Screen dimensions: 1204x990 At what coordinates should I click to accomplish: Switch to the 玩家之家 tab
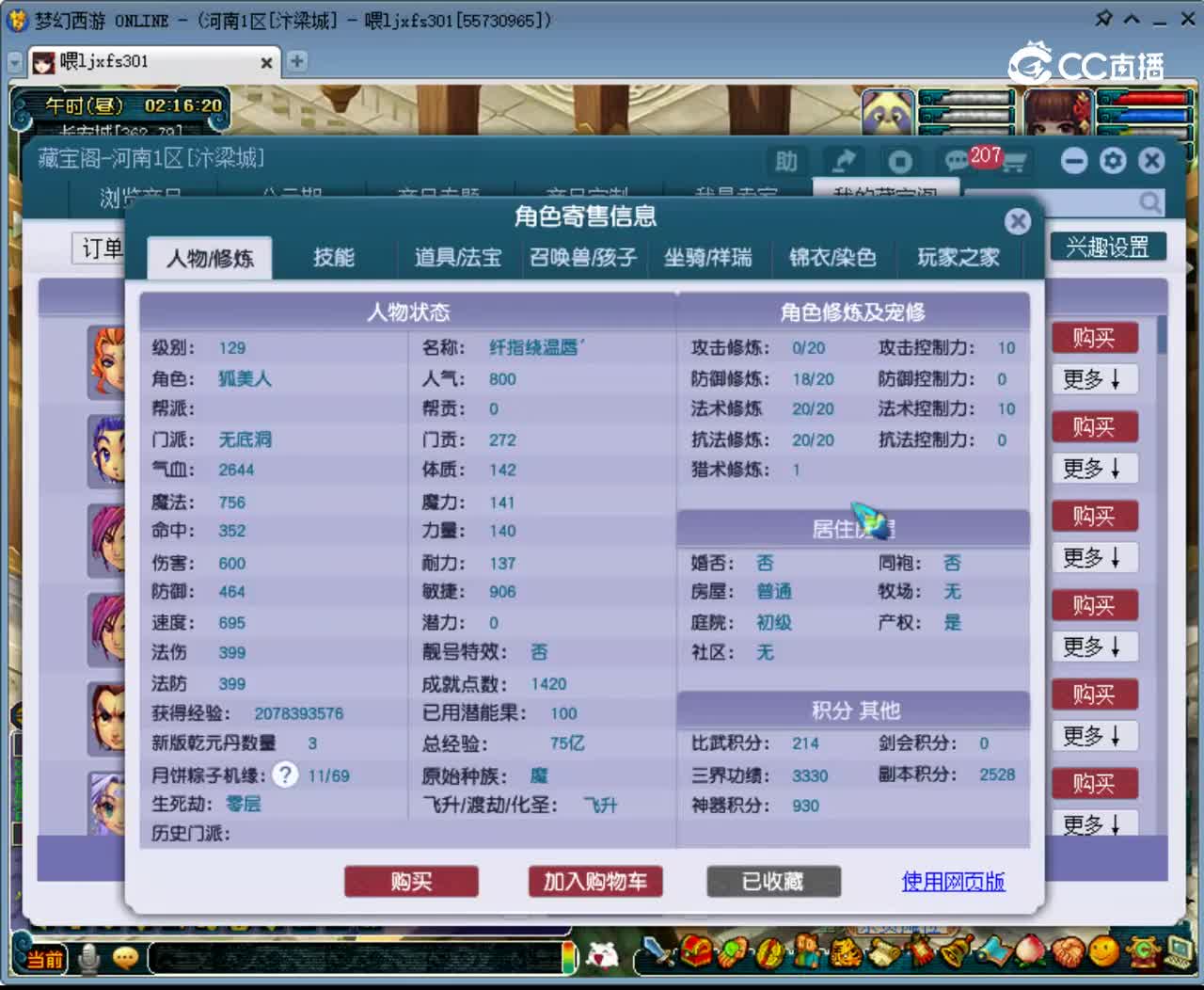click(x=958, y=257)
